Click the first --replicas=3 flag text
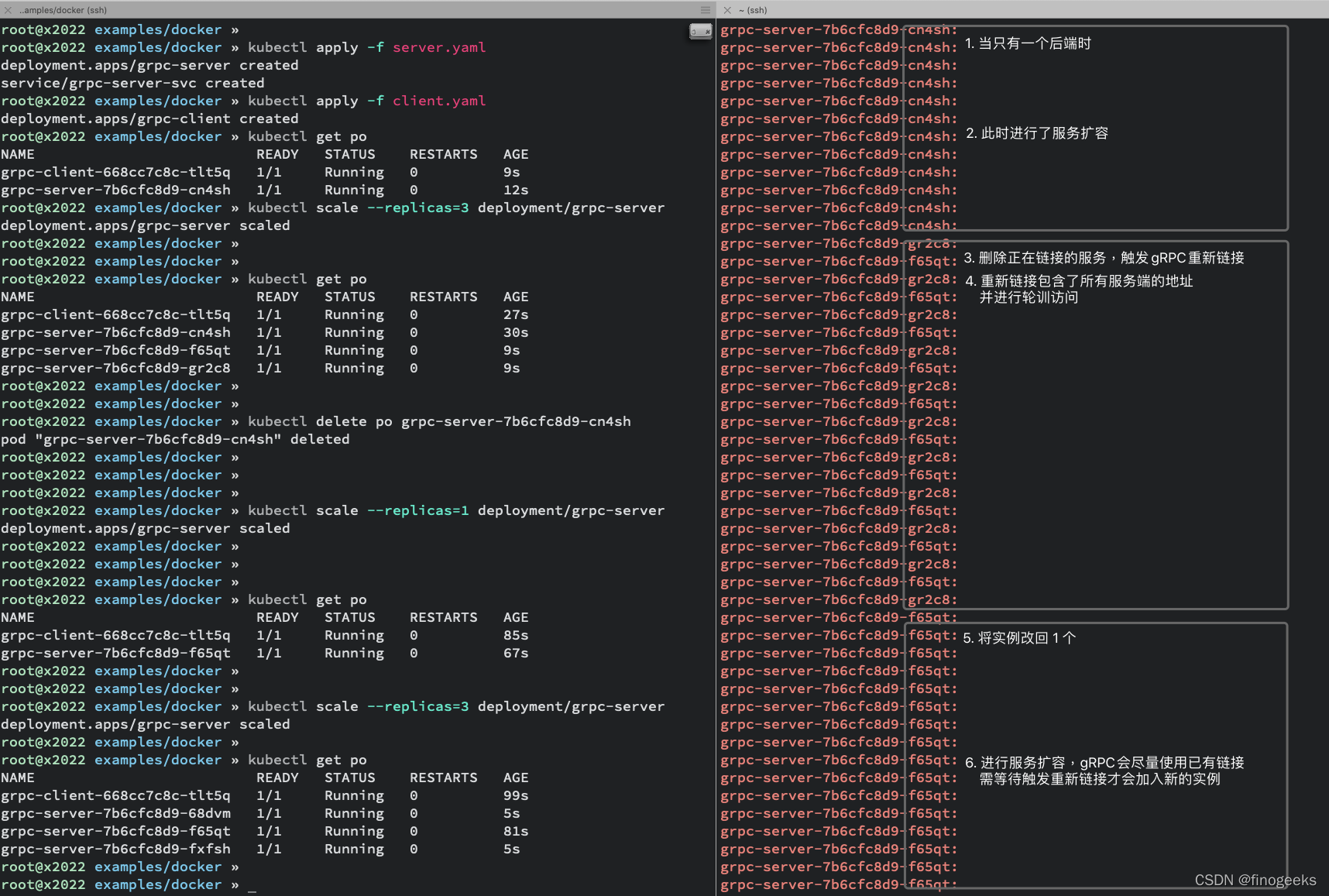The width and height of the screenshot is (1329, 896). pyautogui.click(x=417, y=208)
